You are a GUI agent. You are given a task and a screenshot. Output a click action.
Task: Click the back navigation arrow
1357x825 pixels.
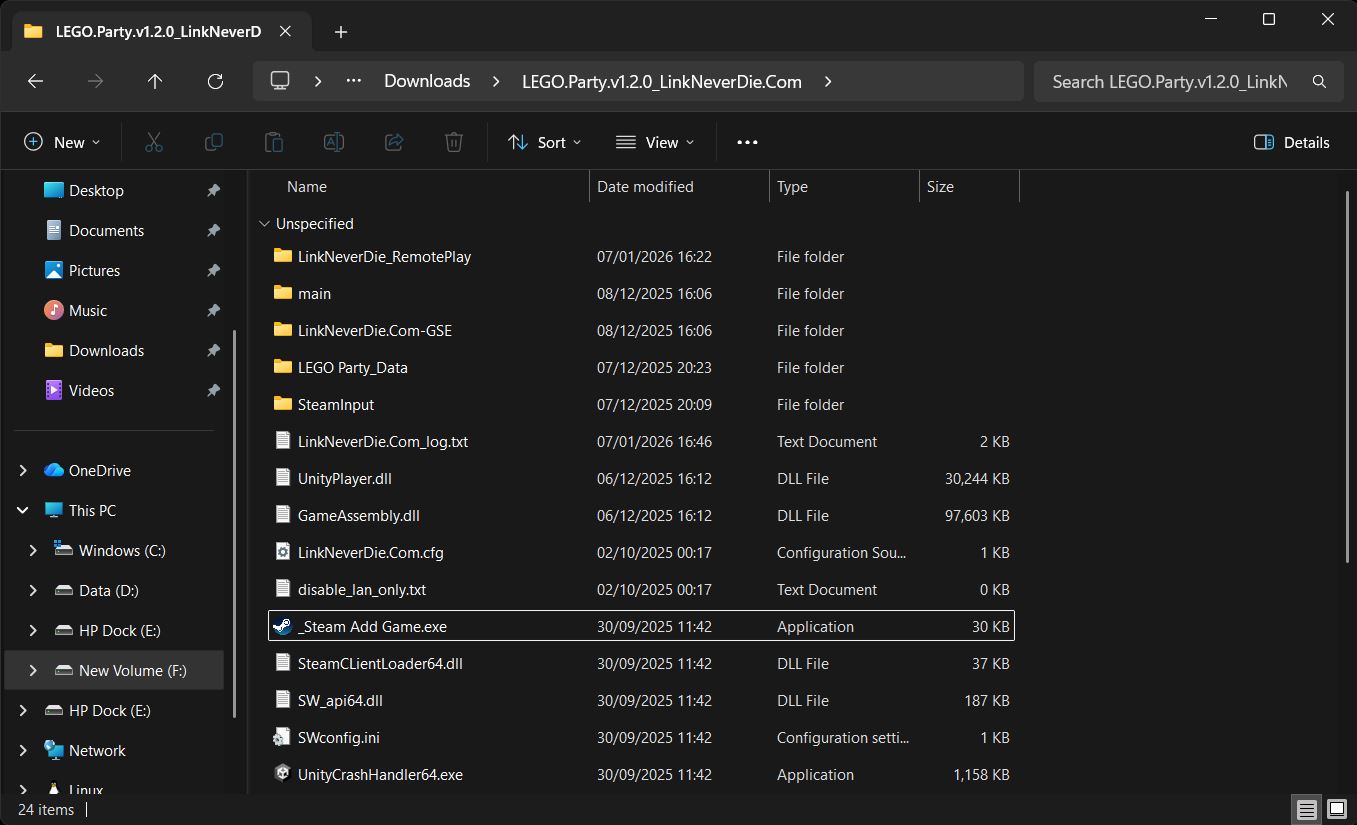[36, 82]
